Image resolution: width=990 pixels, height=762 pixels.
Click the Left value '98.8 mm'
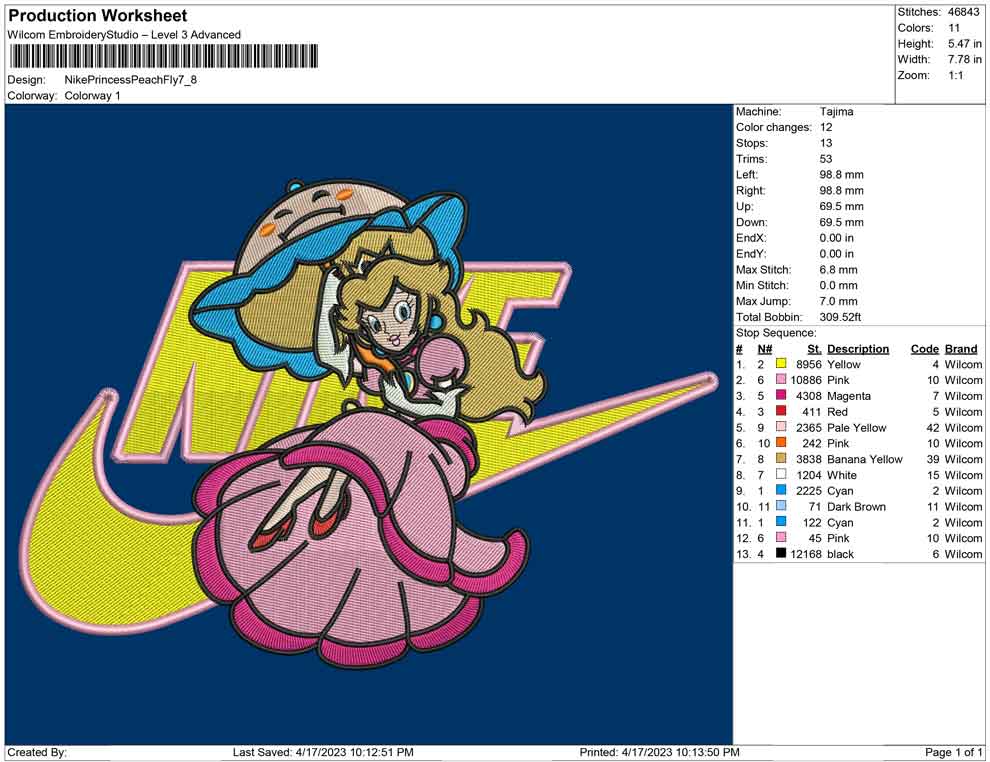point(842,174)
